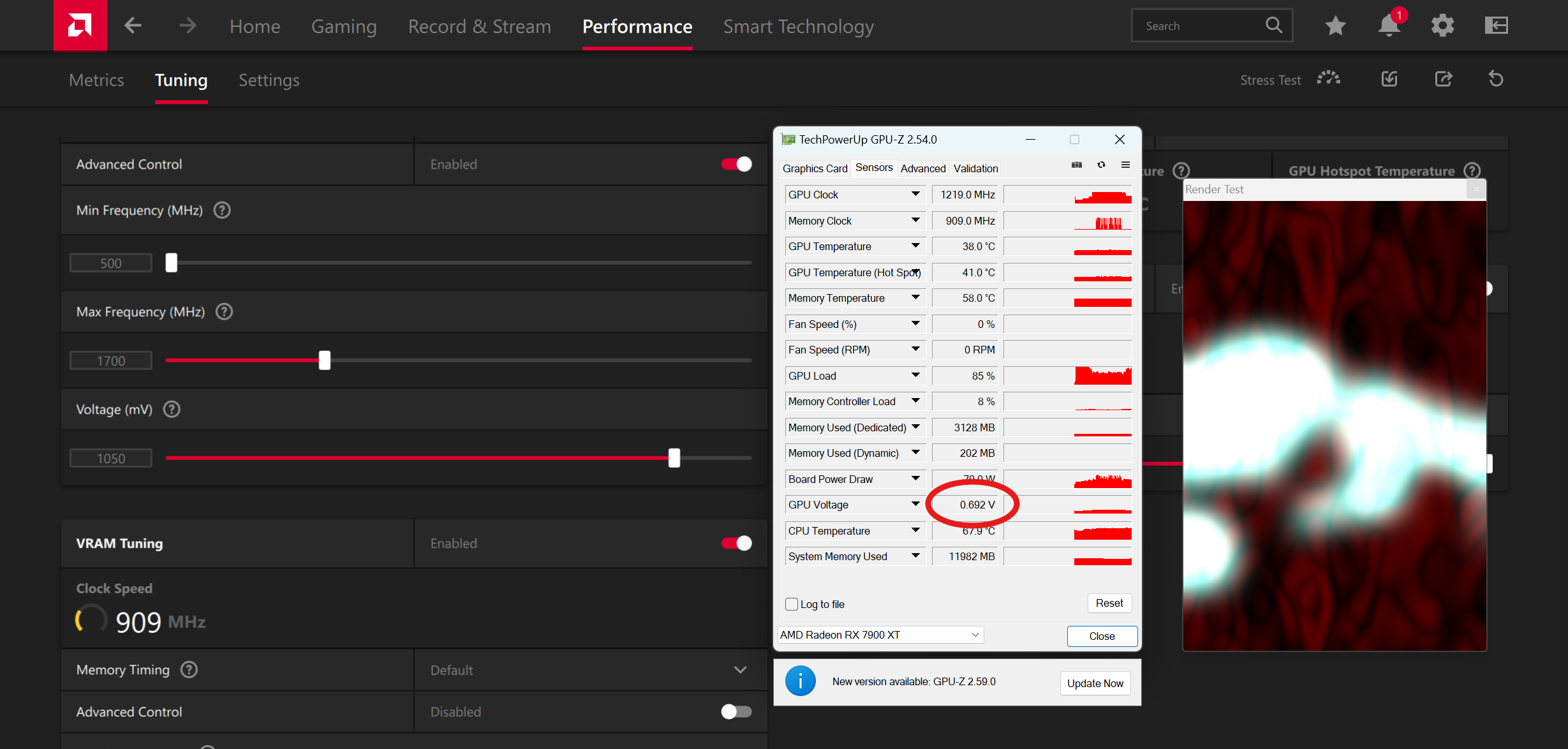This screenshot has height=749, width=1568.
Task: Click the GPU-Z update info icon
Action: pyautogui.click(x=800, y=681)
